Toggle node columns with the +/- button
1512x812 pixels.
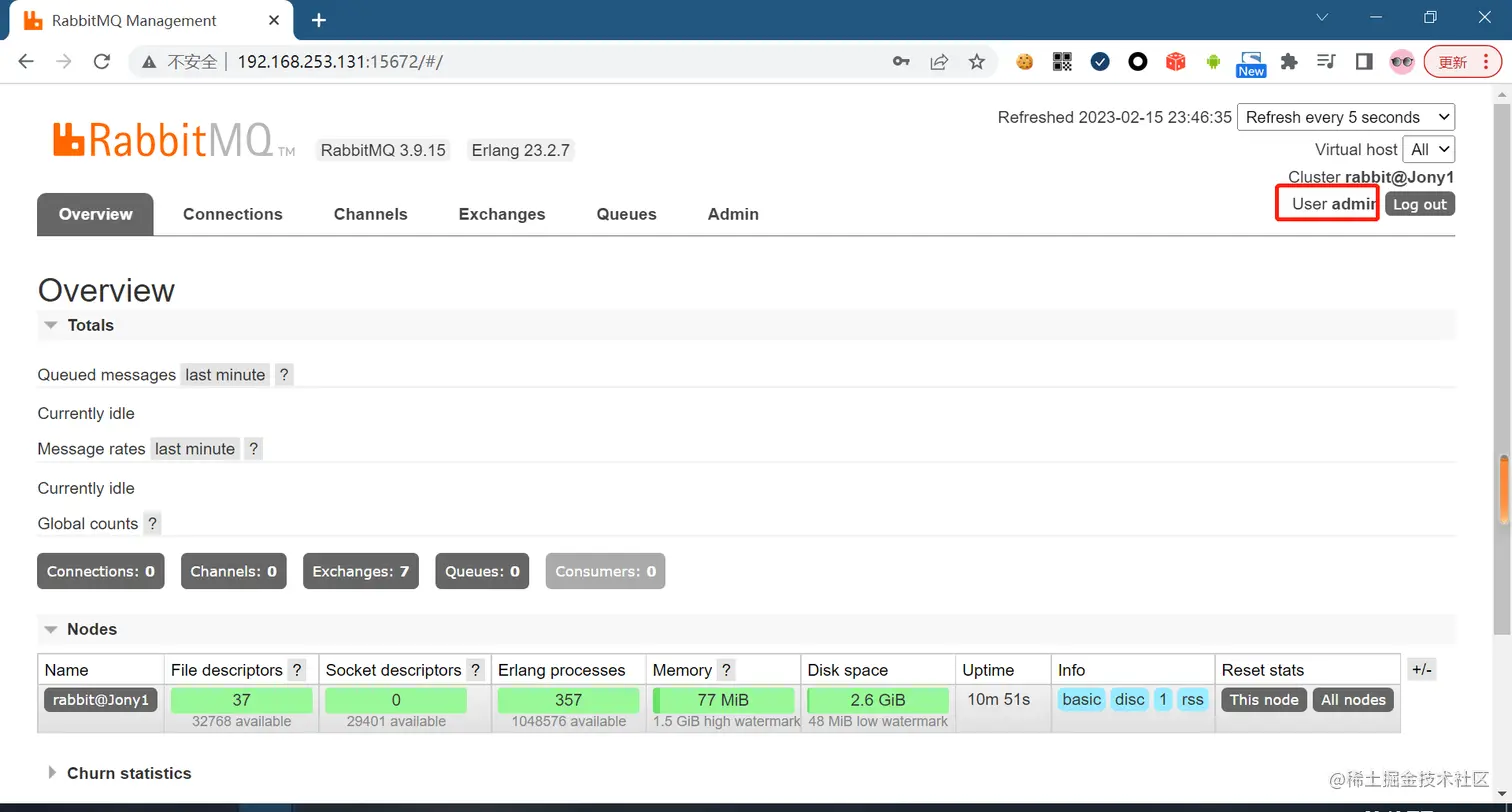1422,670
